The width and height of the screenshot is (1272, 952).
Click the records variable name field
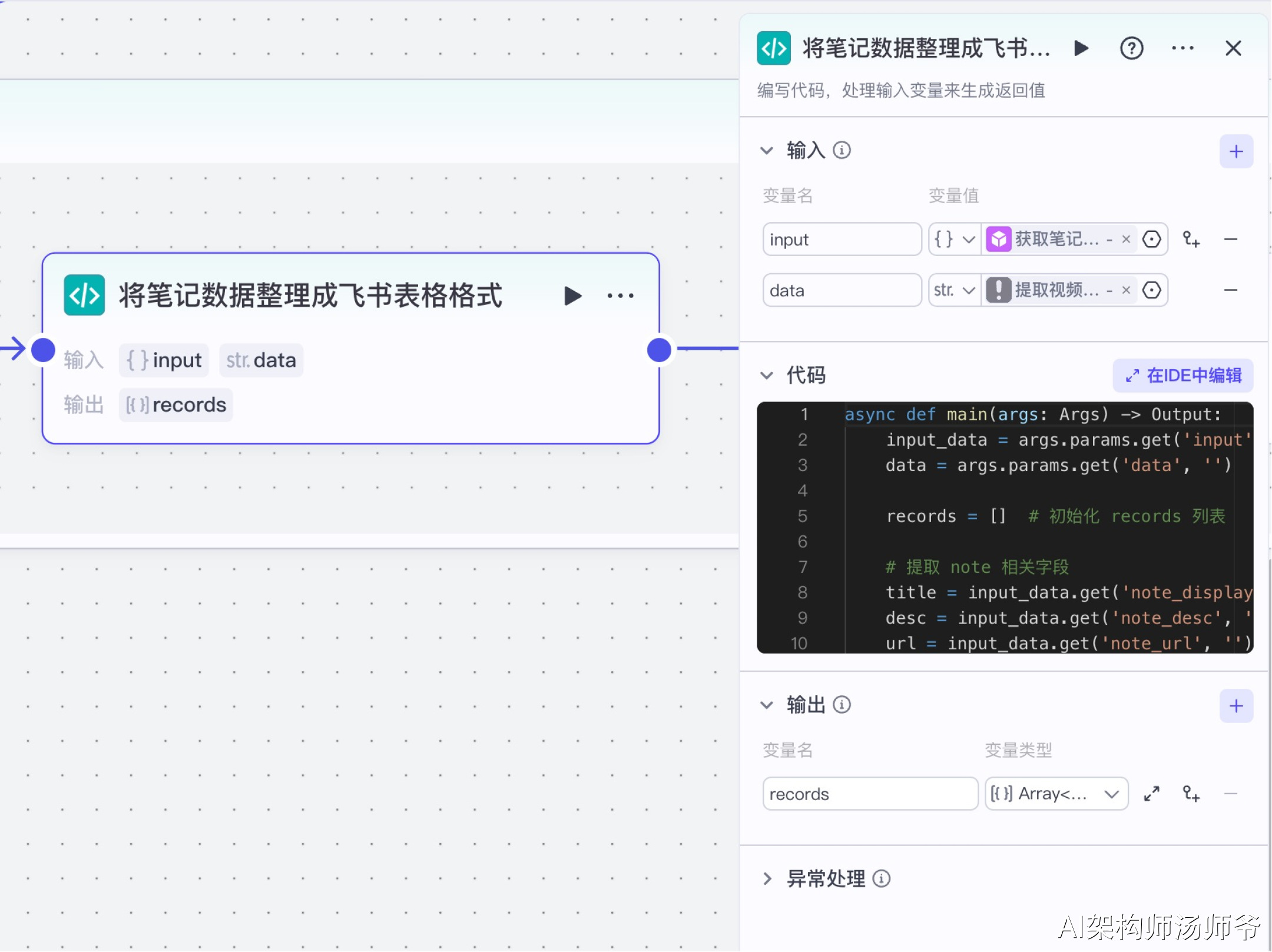pos(869,794)
